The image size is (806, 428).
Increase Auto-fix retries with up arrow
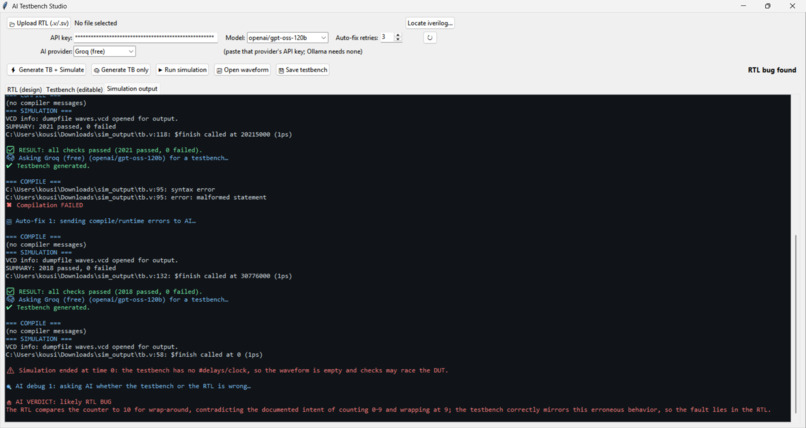pos(397,35)
